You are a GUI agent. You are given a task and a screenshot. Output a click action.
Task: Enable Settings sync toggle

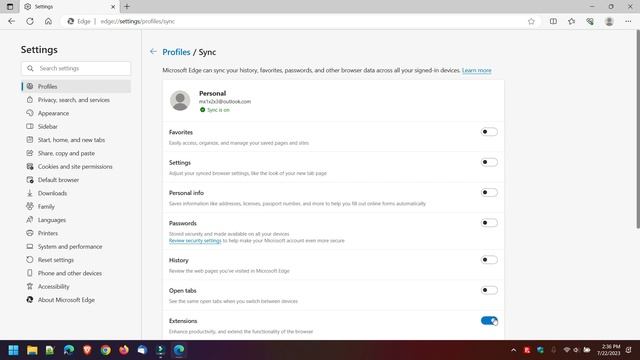tap(489, 162)
